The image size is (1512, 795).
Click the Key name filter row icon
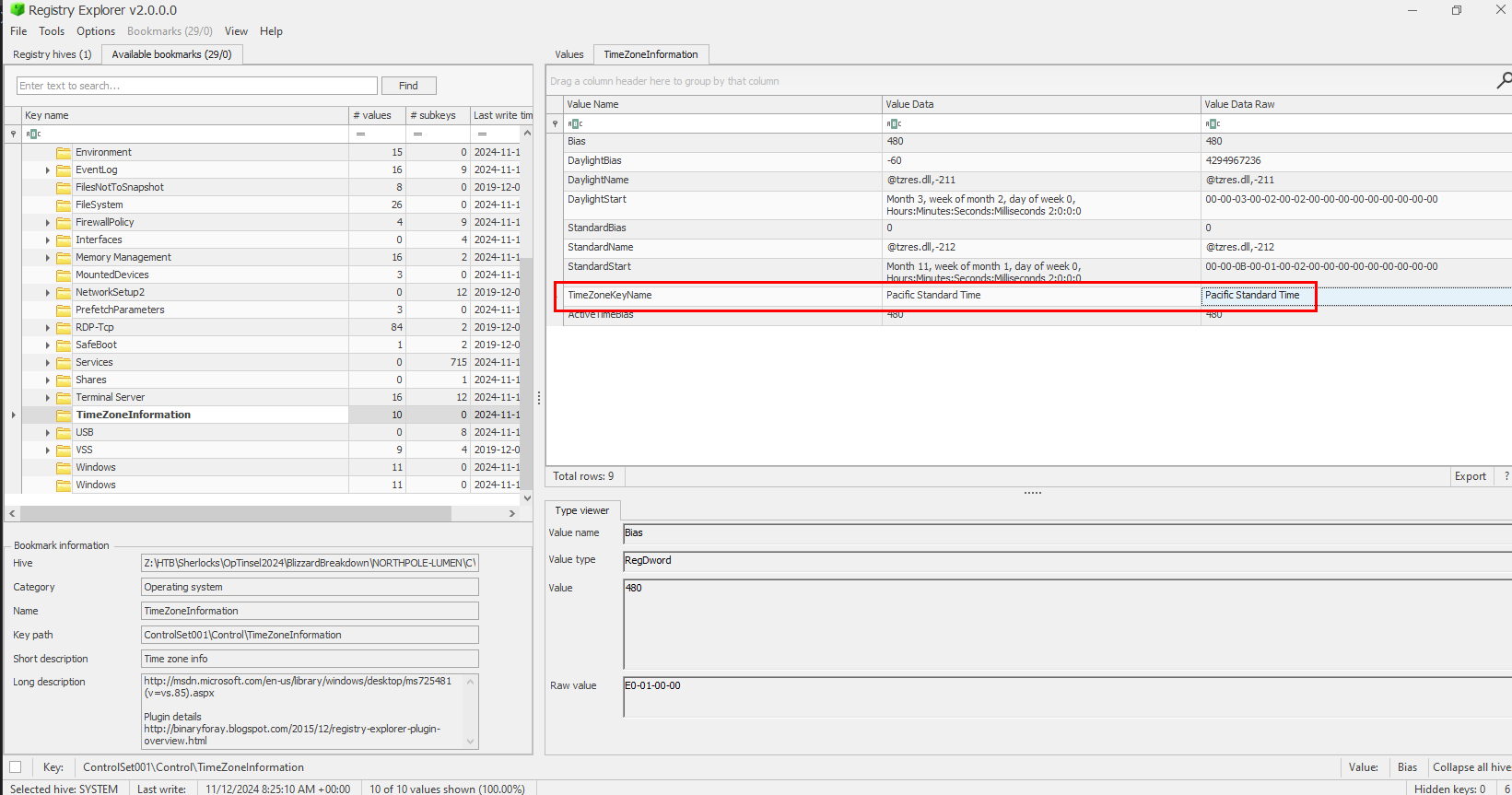pyautogui.click(x=33, y=134)
